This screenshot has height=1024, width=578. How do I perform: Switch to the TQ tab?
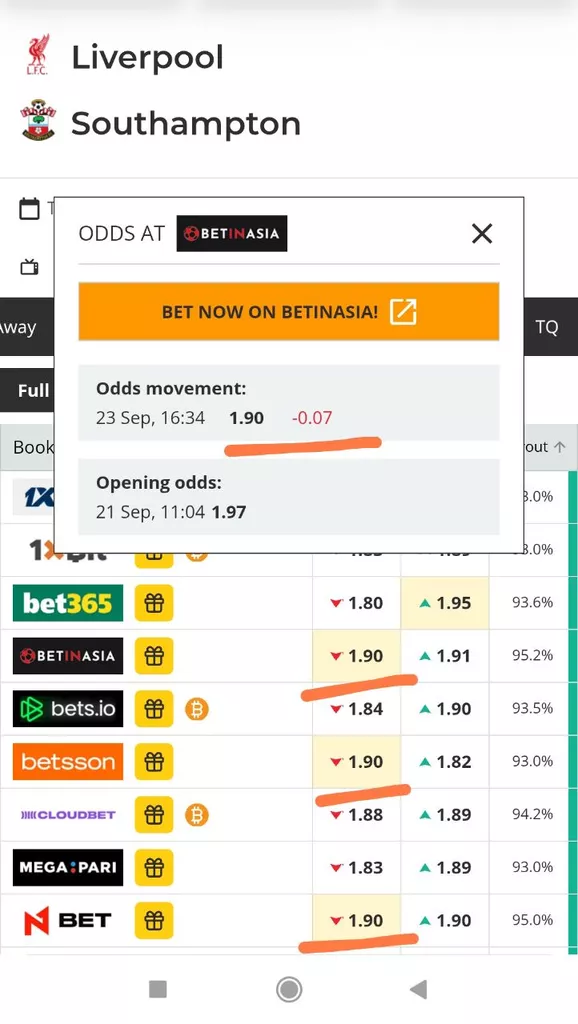tap(547, 327)
